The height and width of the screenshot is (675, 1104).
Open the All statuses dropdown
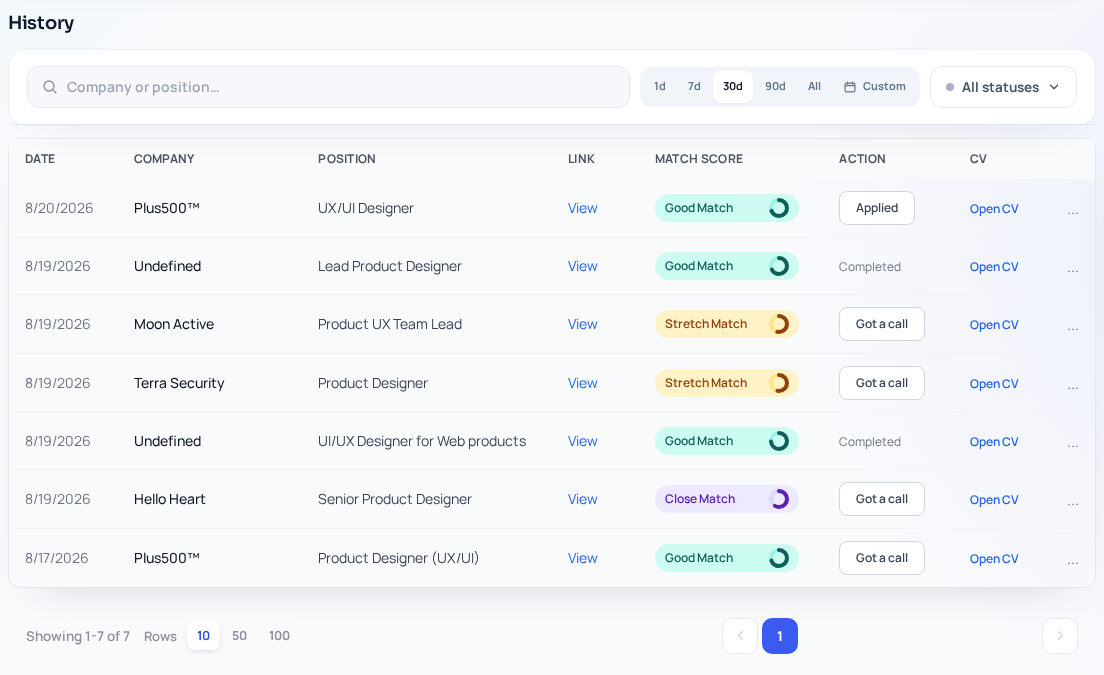(x=1003, y=87)
